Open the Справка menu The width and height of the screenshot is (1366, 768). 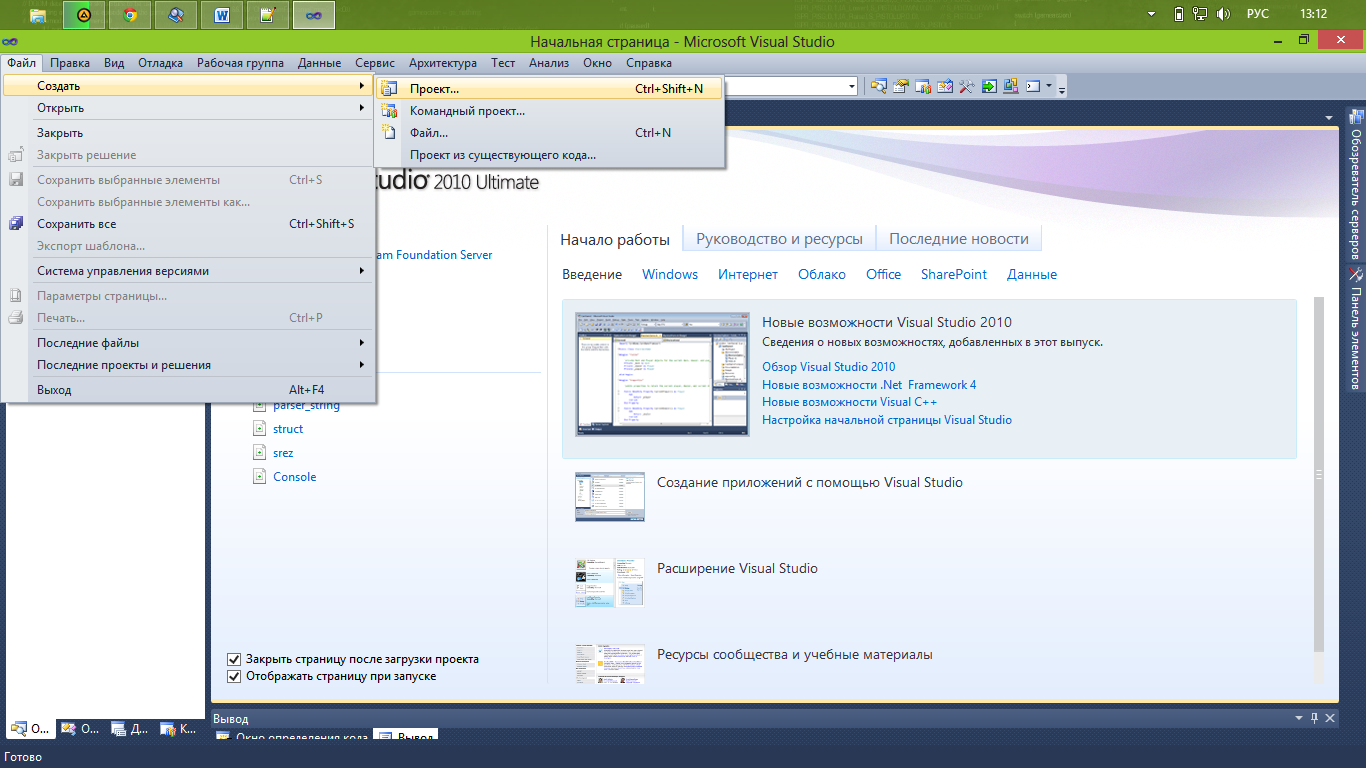(x=649, y=62)
